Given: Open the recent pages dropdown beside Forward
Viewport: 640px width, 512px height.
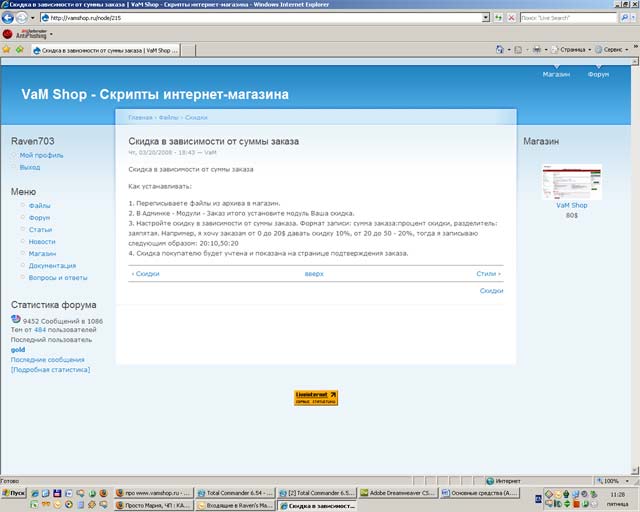Looking at the screenshot, I should (33, 18).
